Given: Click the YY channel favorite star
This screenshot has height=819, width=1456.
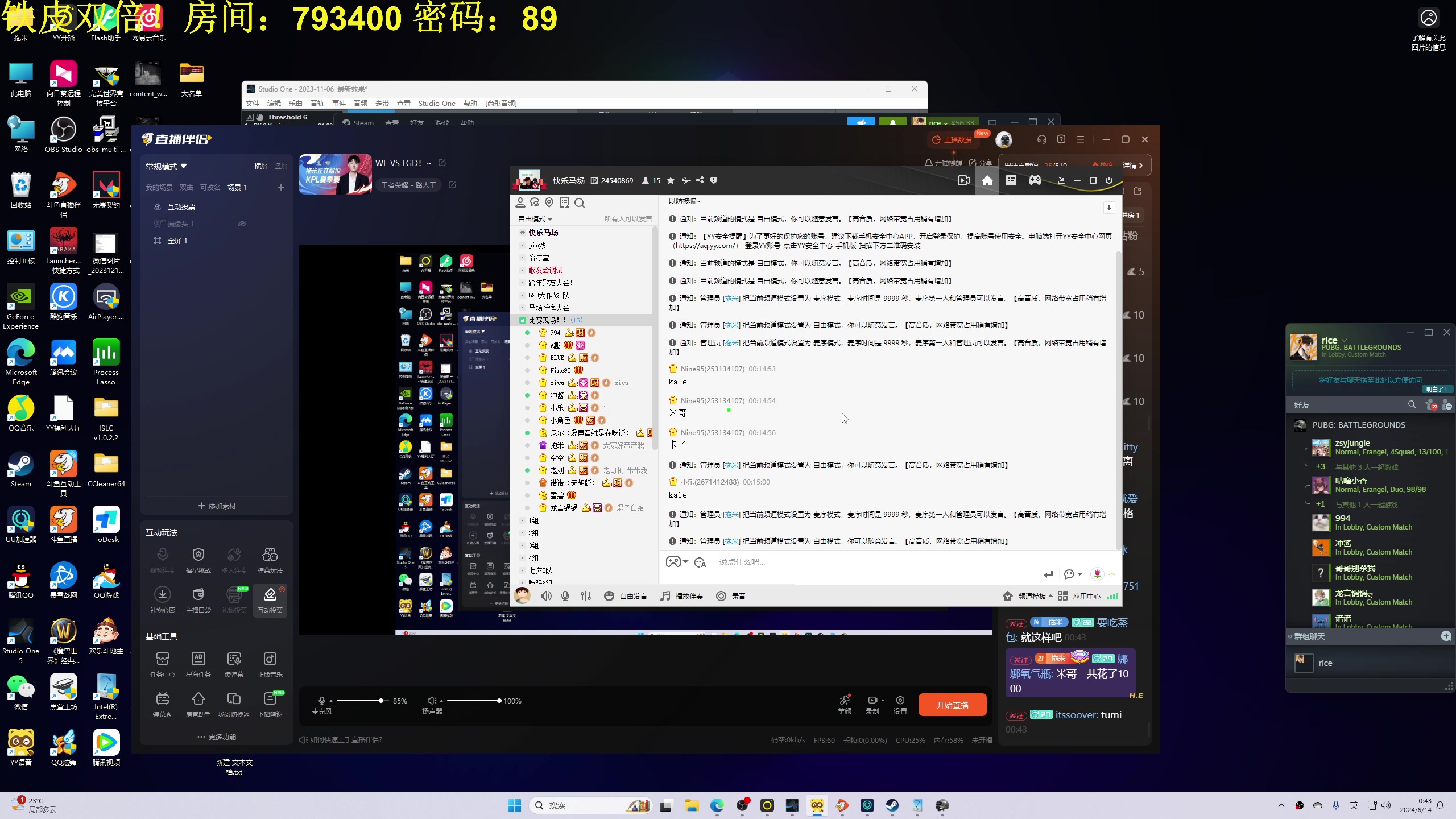Looking at the screenshot, I should click(671, 180).
